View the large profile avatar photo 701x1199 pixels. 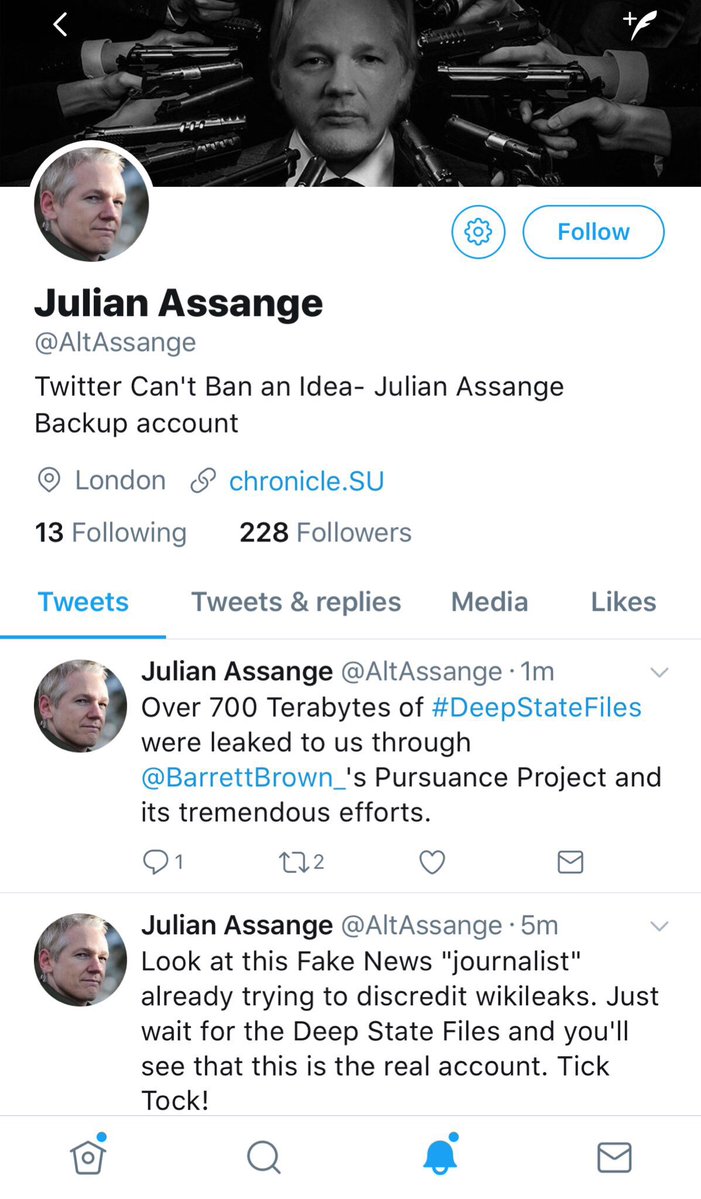coord(92,205)
